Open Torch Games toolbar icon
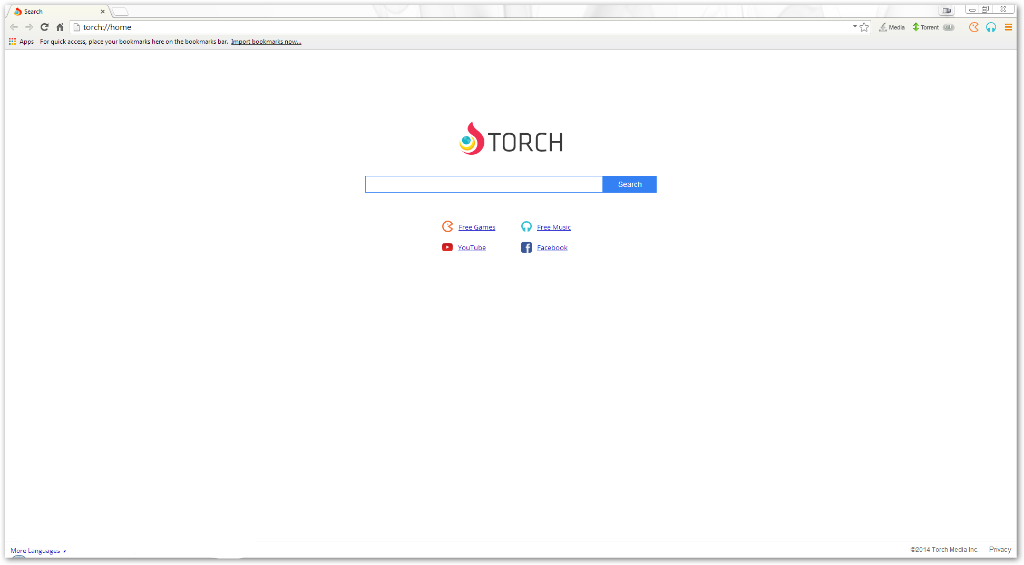 click(974, 27)
